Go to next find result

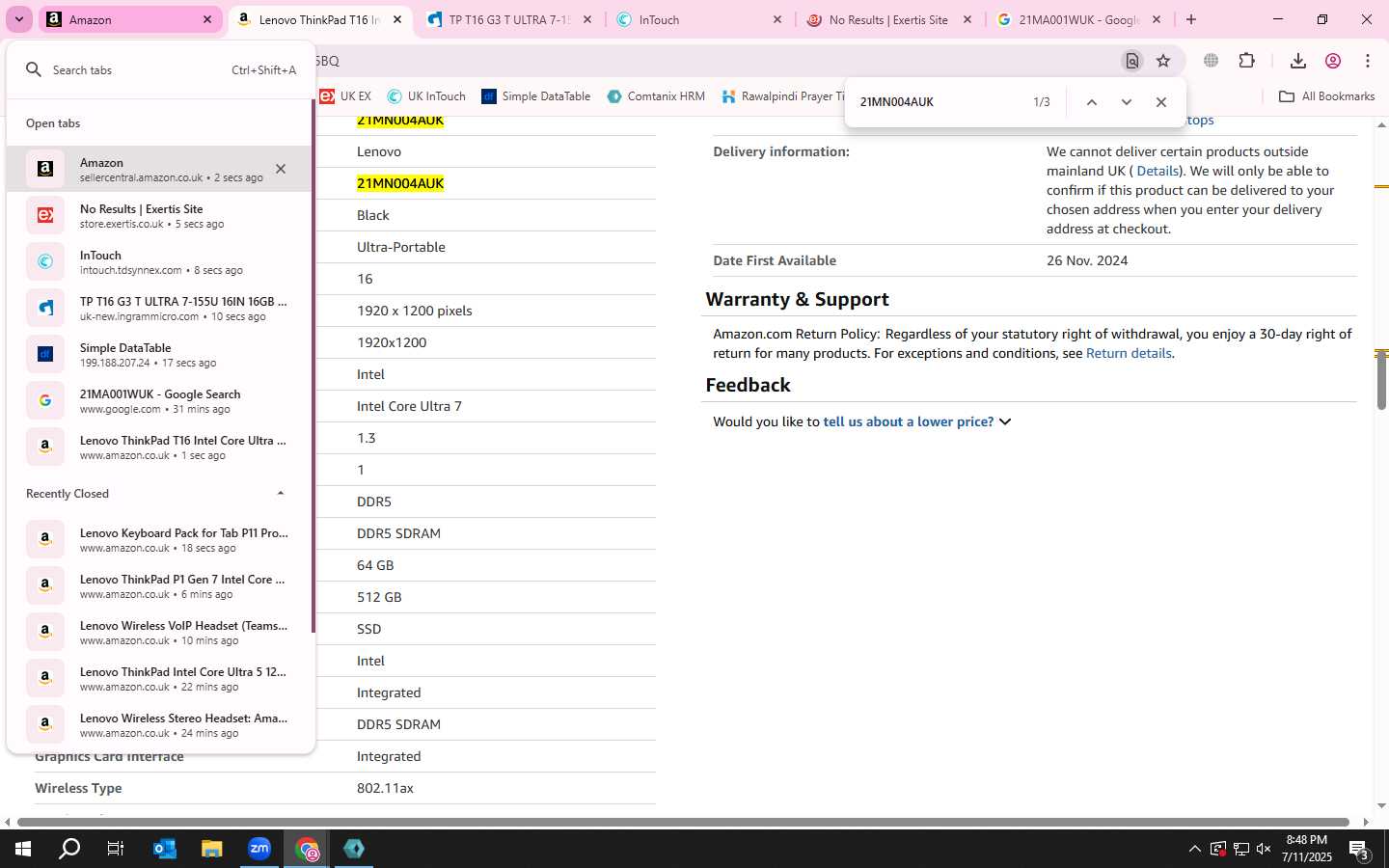pyautogui.click(x=1127, y=102)
